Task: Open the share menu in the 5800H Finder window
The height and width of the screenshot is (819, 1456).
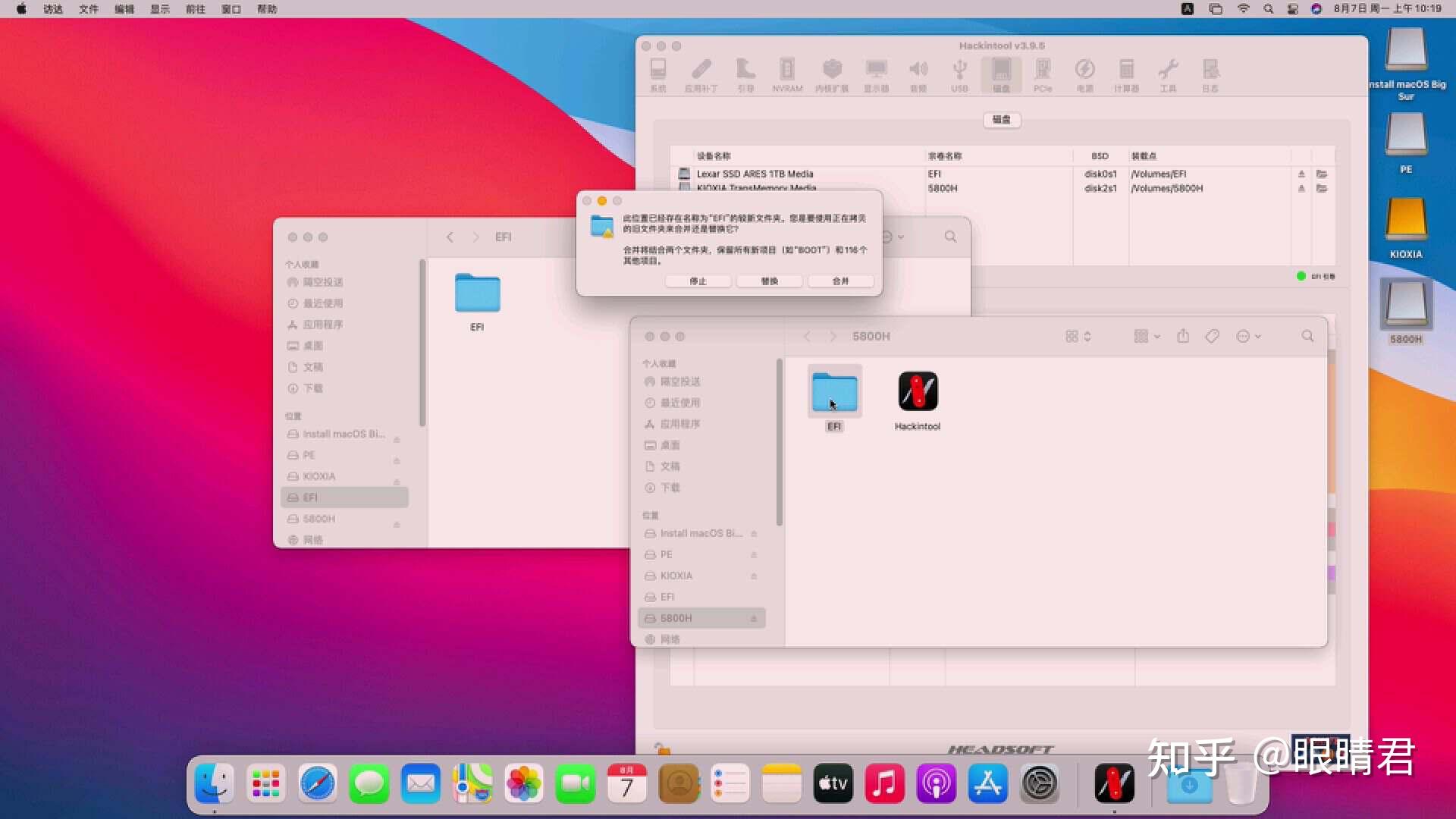Action: click(x=1183, y=336)
